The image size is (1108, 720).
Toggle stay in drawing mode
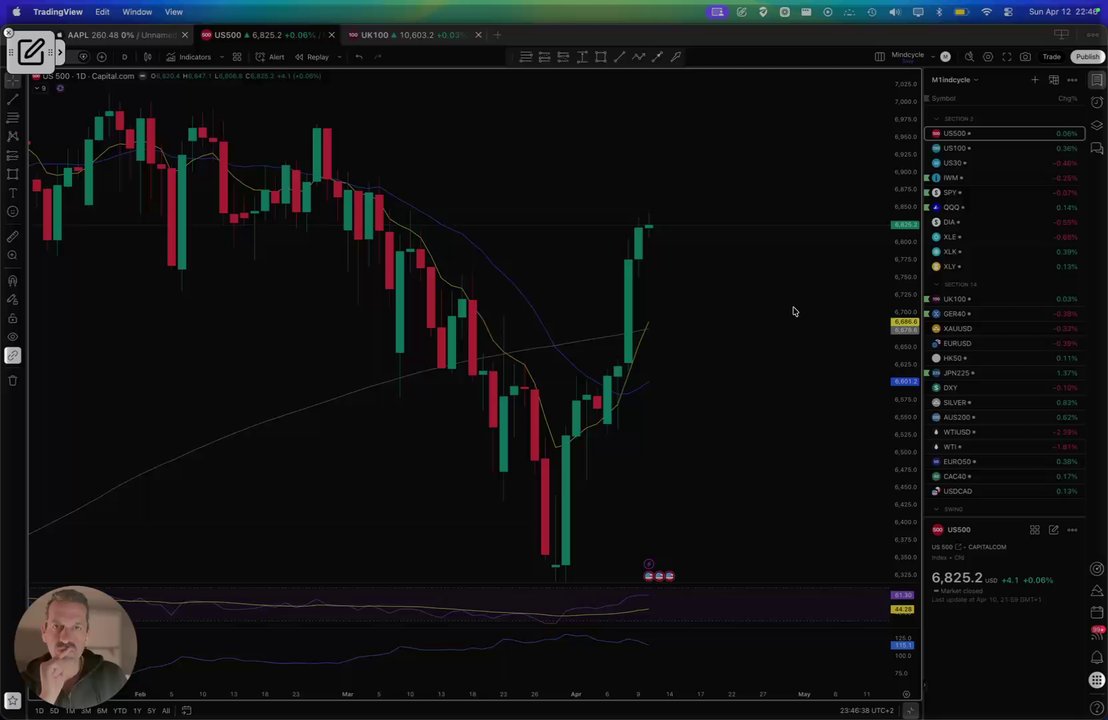(13, 300)
